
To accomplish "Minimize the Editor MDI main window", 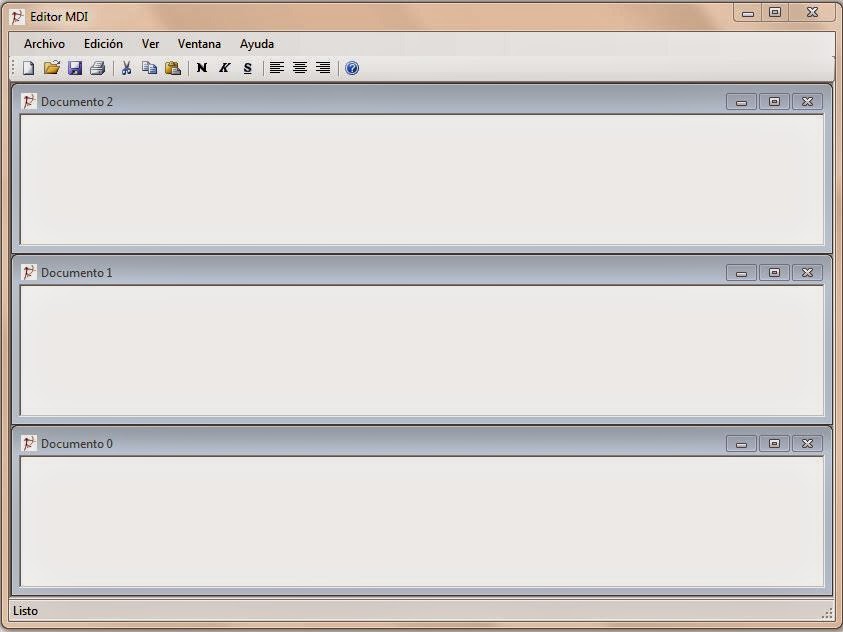I will 748,13.
